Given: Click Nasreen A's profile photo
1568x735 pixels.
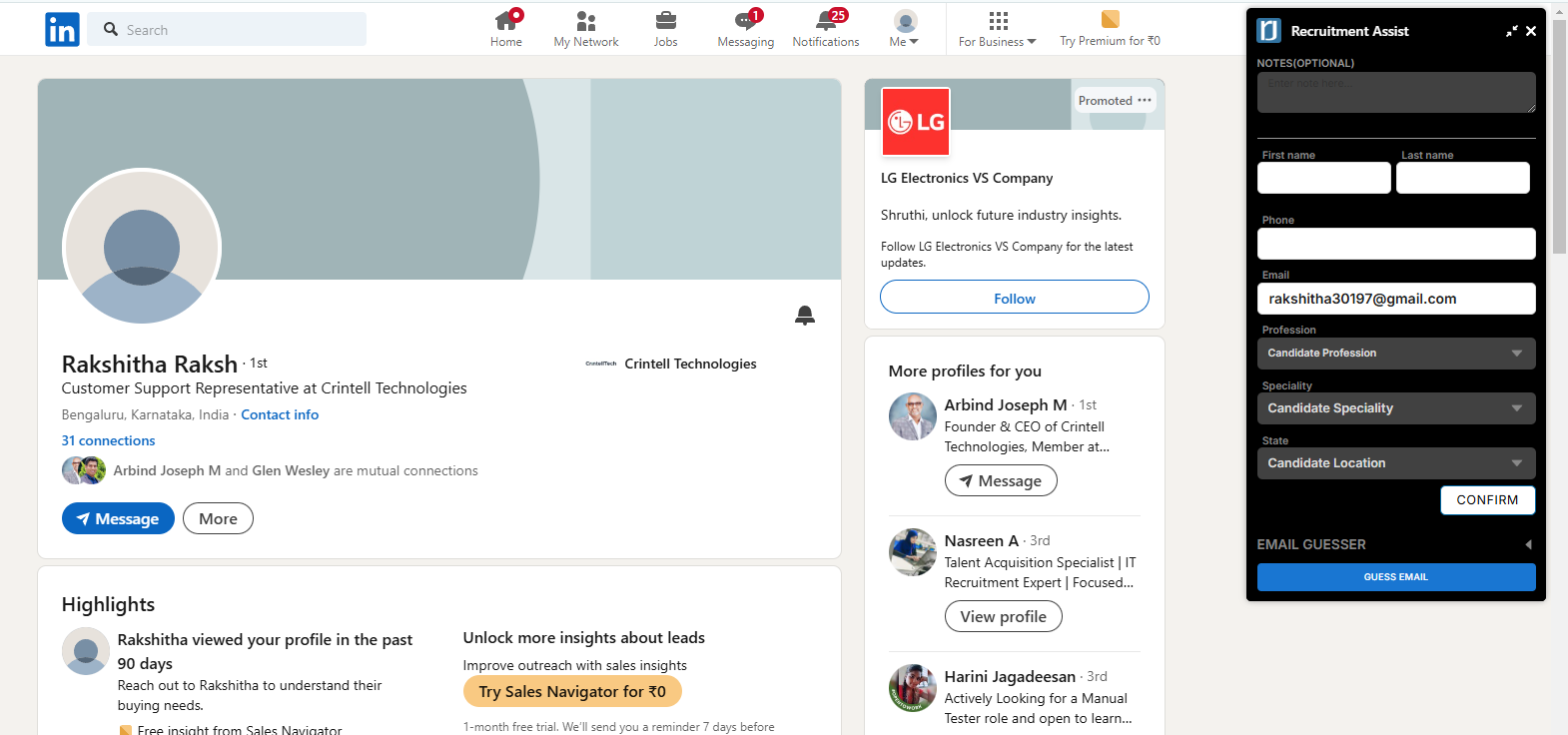Looking at the screenshot, I should pos(913,552).
